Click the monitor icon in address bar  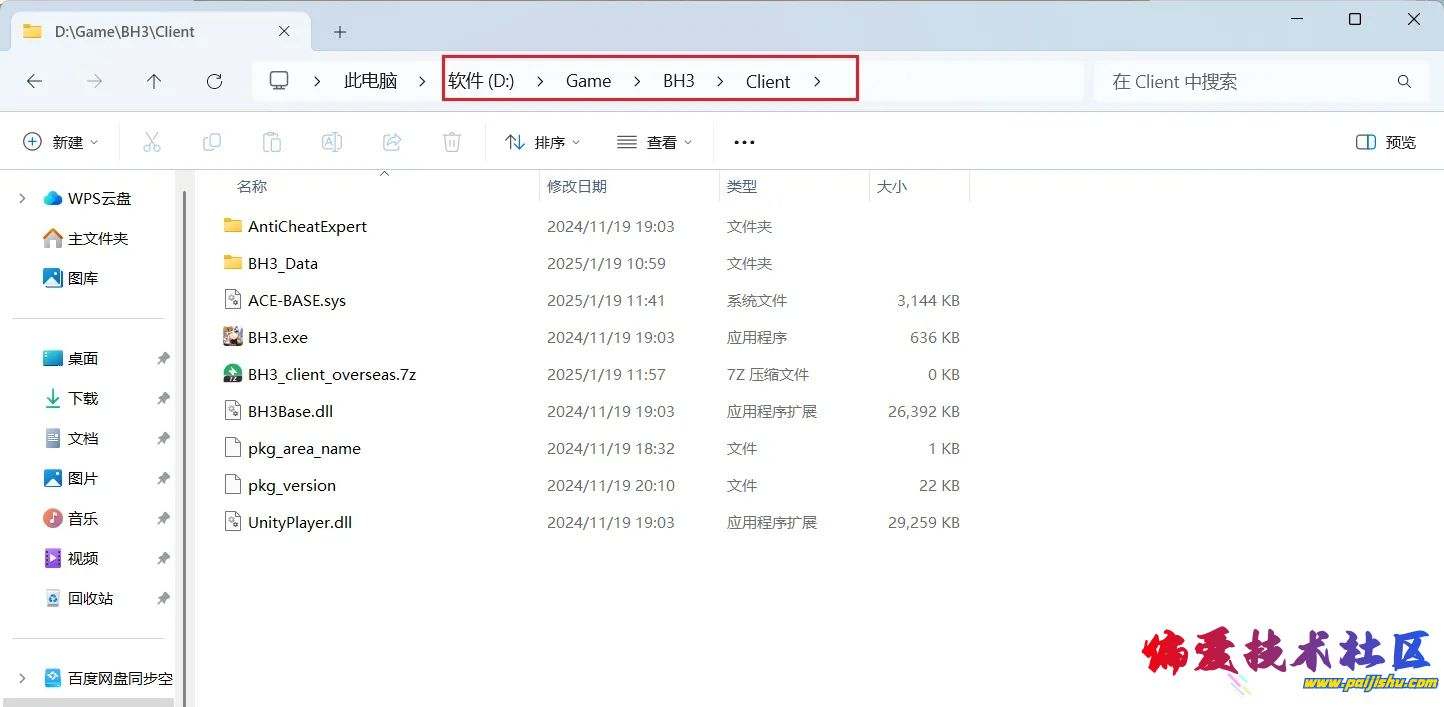280,81
